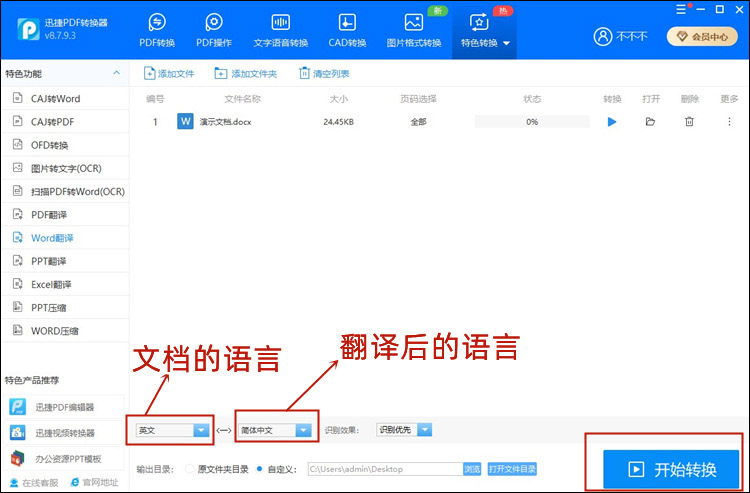The height and width of the screenshot is (493, 750).
Task: Select PDF翻译 in sidebar
Action: coord(65,215)
